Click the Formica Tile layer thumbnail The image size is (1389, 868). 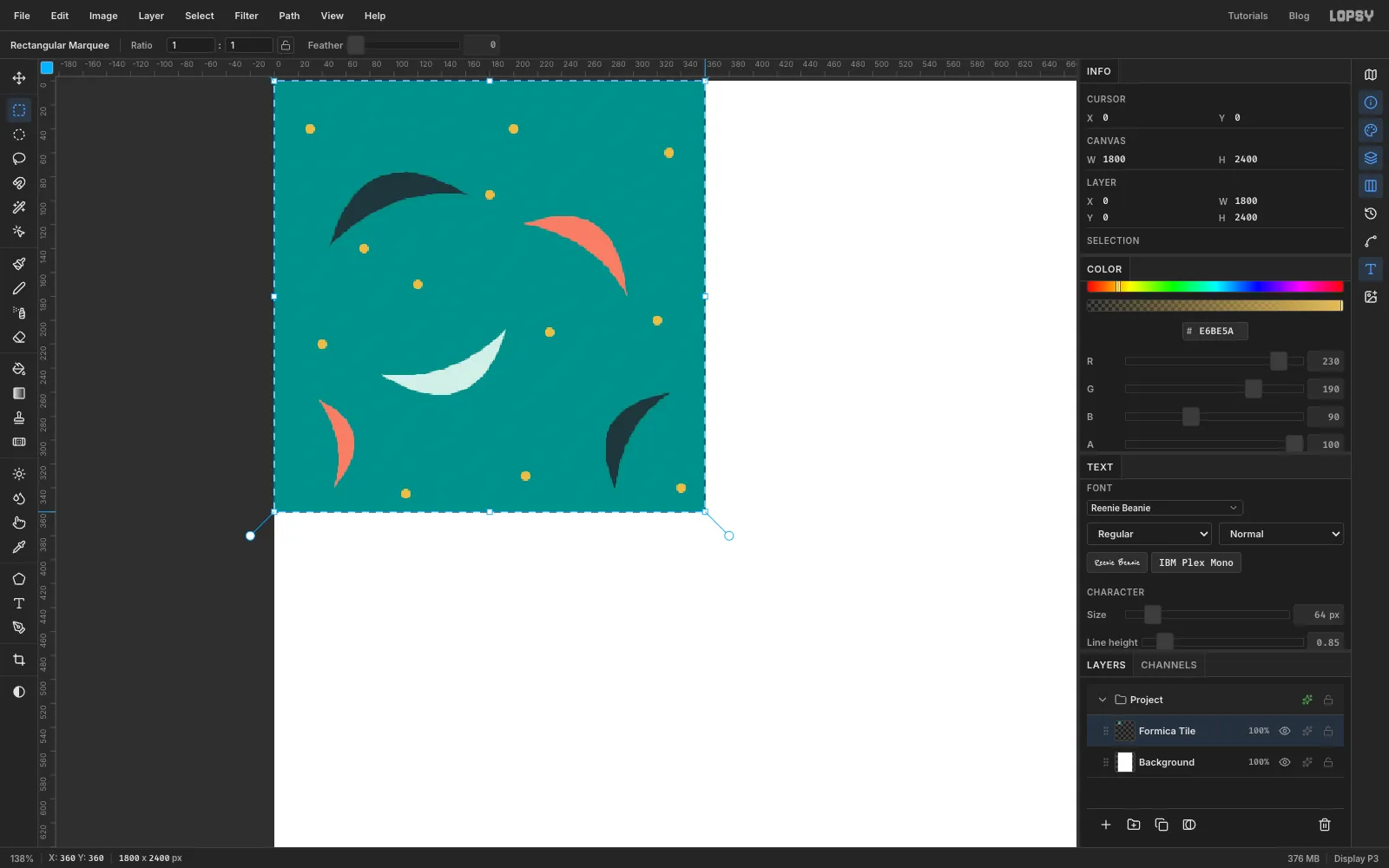pyautogui.click(x=1125, y=731)
